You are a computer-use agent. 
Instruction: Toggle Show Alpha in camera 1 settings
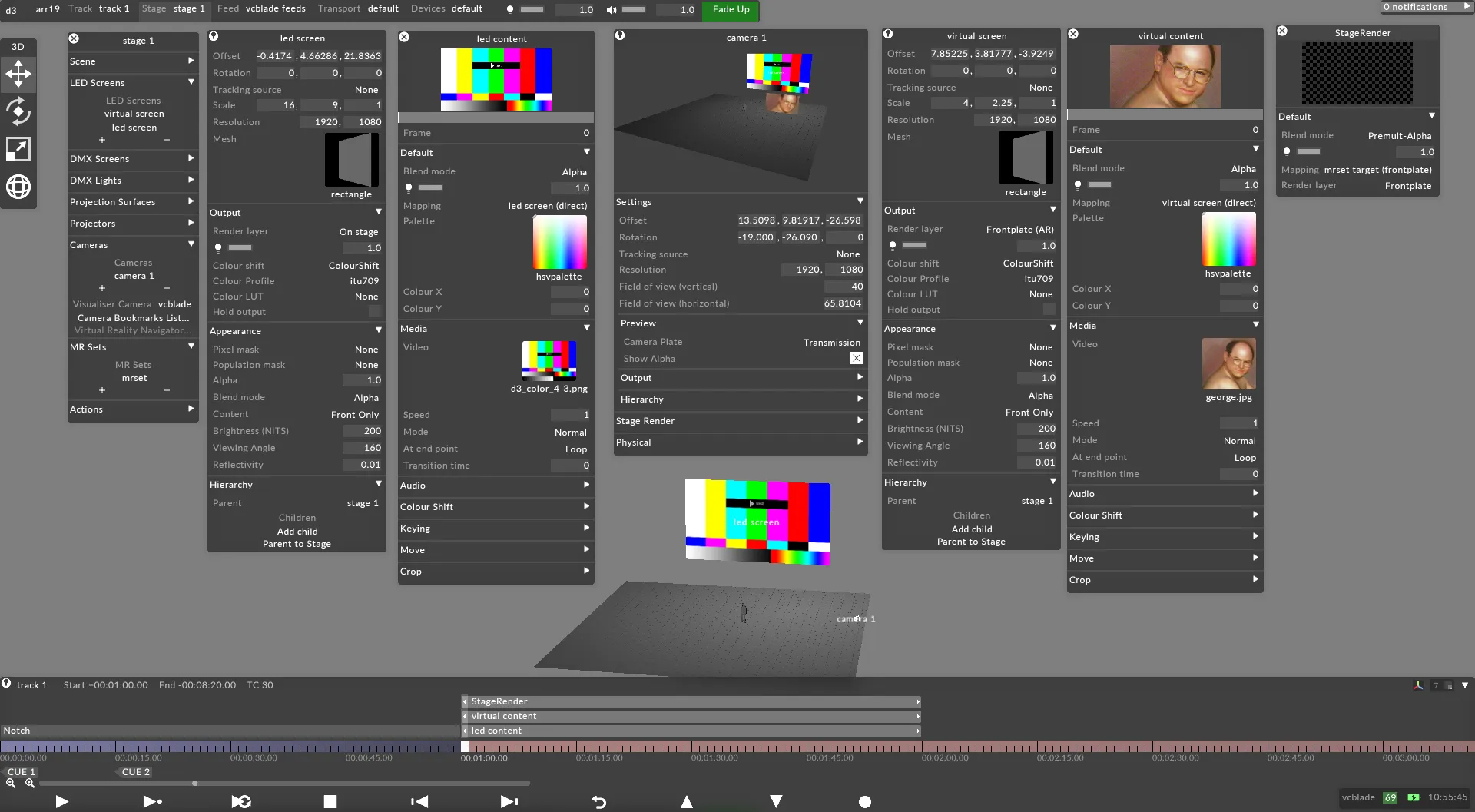pyautogui.click(x=855, y=358)
